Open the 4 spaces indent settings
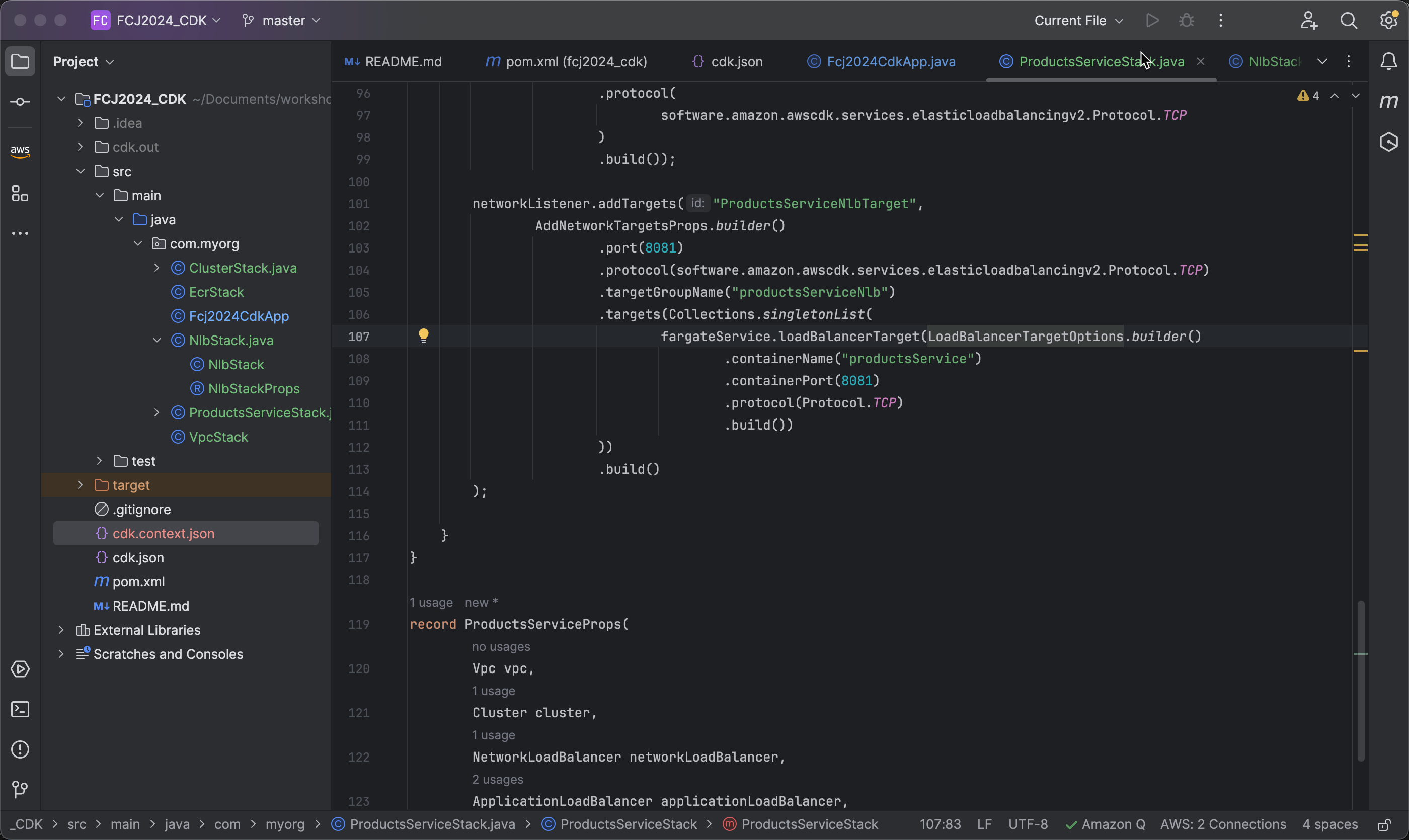Image resolution: width=1409 pixels, height=840 pixels. tap(1330, 825)
